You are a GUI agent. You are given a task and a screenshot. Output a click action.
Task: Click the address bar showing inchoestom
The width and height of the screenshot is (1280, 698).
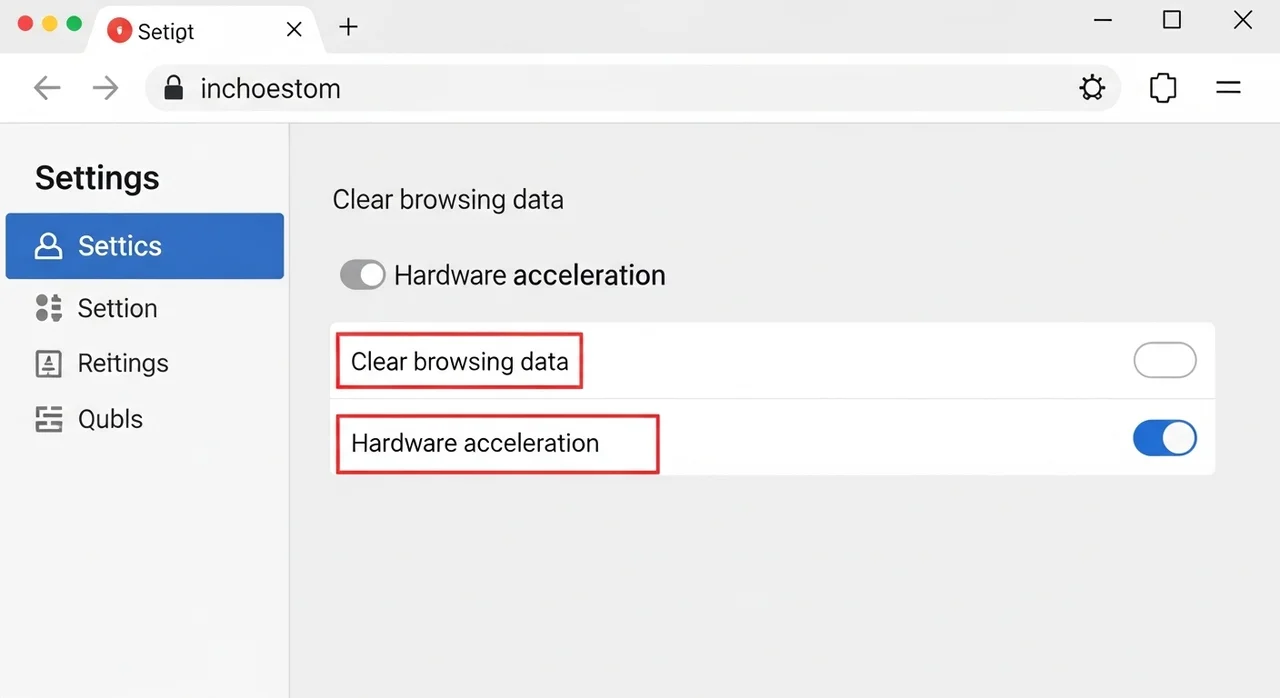600,88
